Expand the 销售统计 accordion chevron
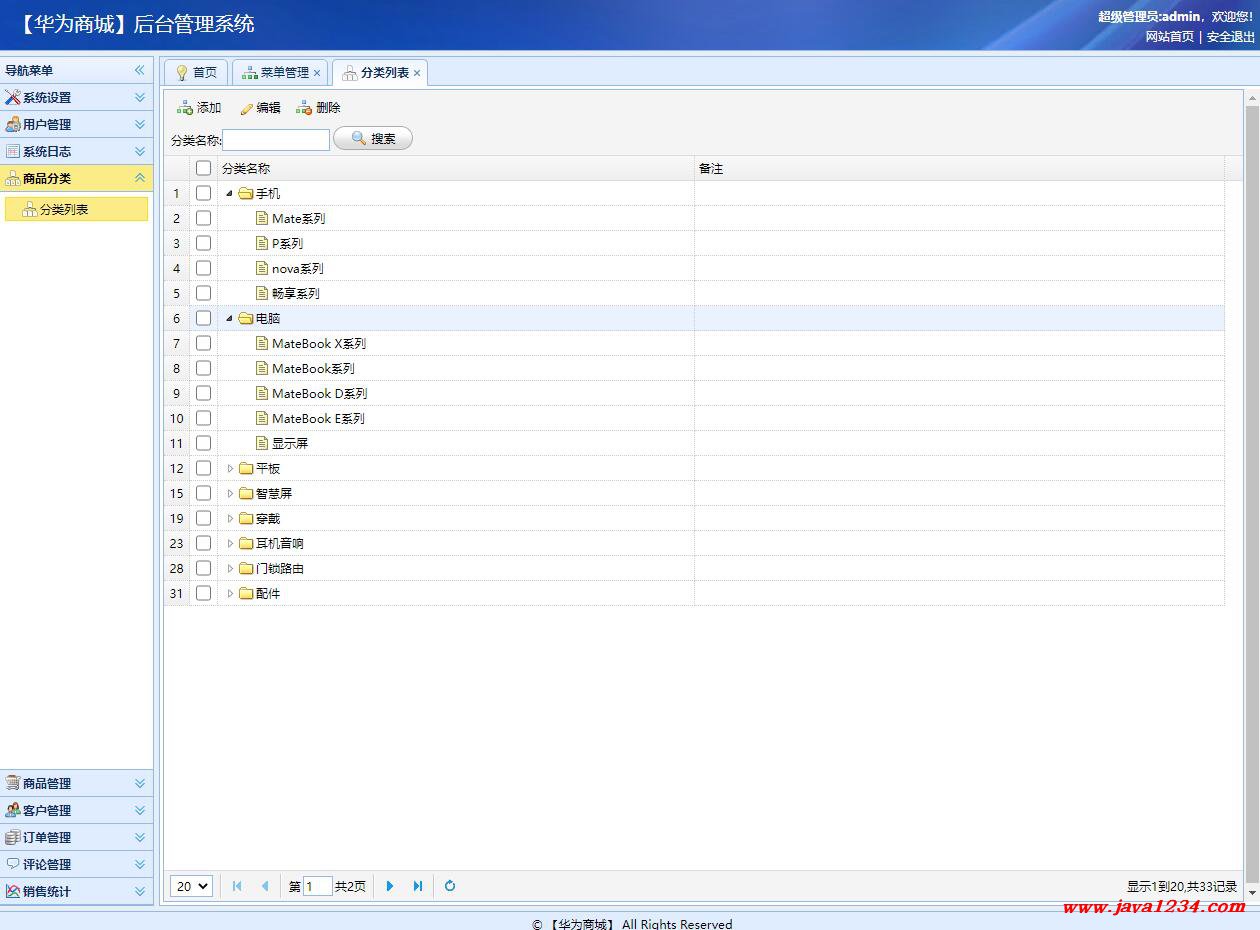 pos(140,891)
